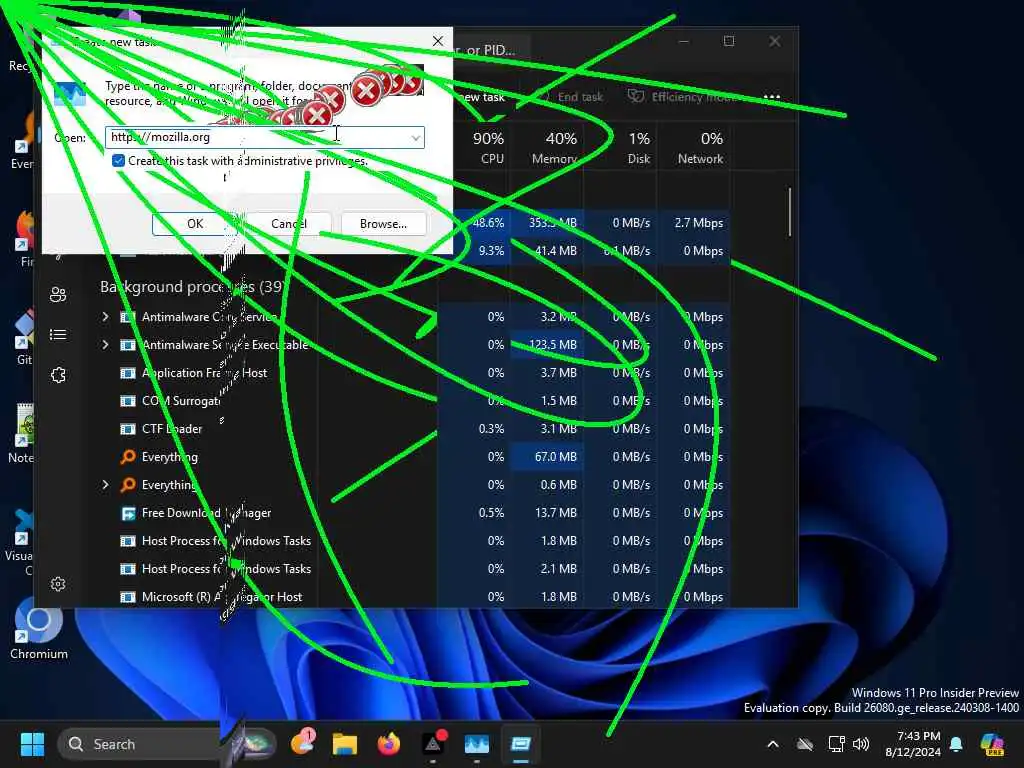The width and height of the screenshot is (1024, 768).
Task: Select the Free Download Manager process icon
Action: click(x=128, y=513)
